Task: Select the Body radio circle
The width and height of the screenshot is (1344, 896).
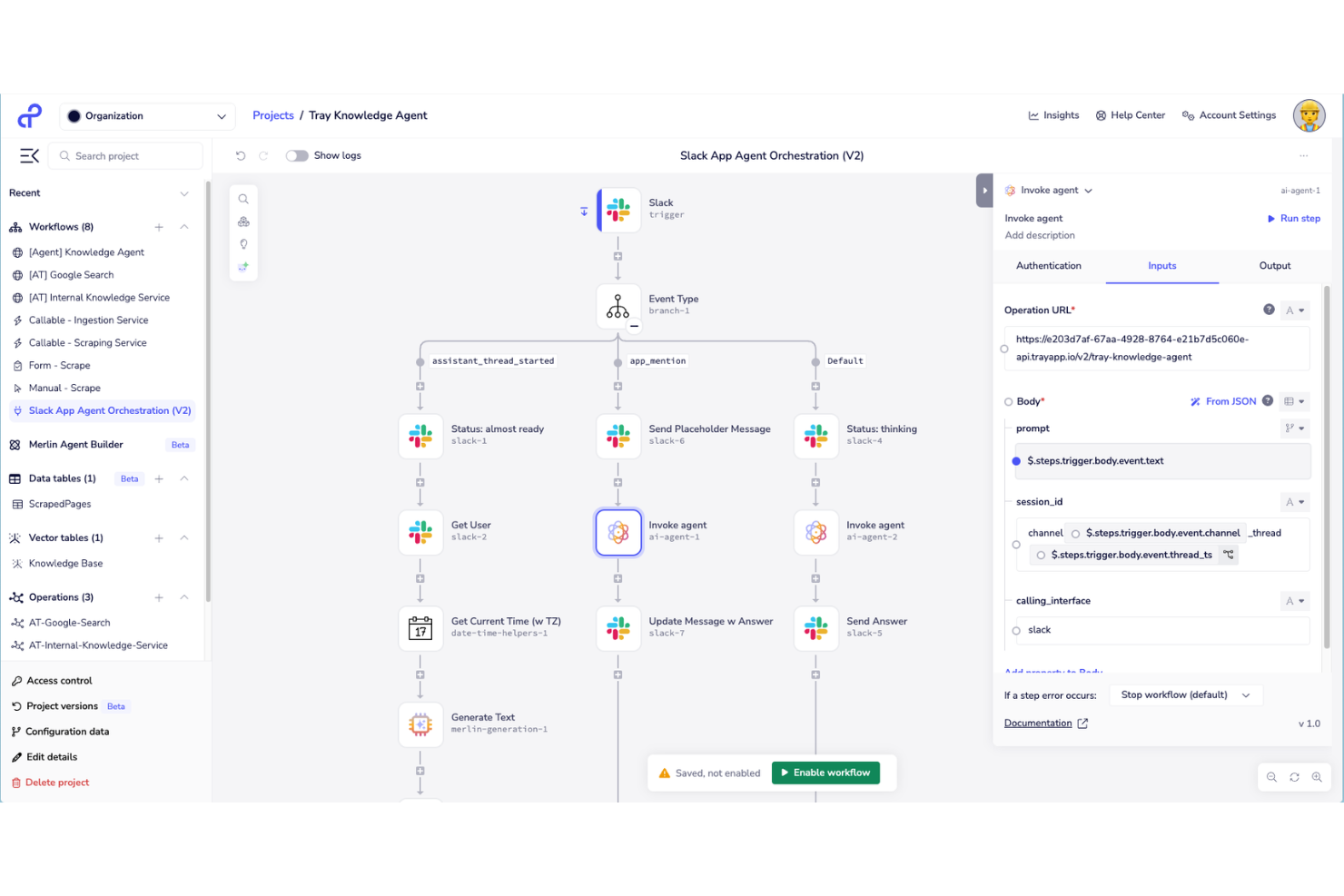Action: coord(1009,401)
